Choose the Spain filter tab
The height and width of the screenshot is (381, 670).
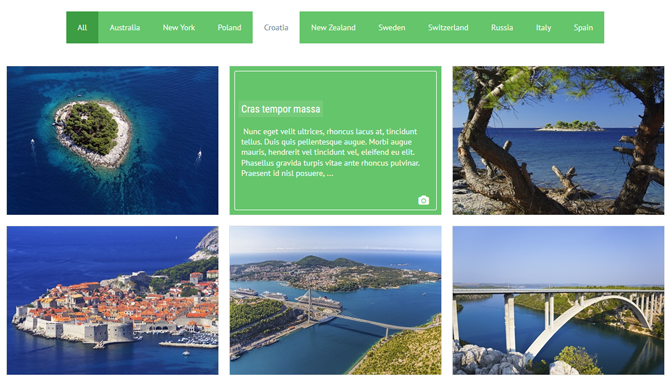[x=583, y=27]
